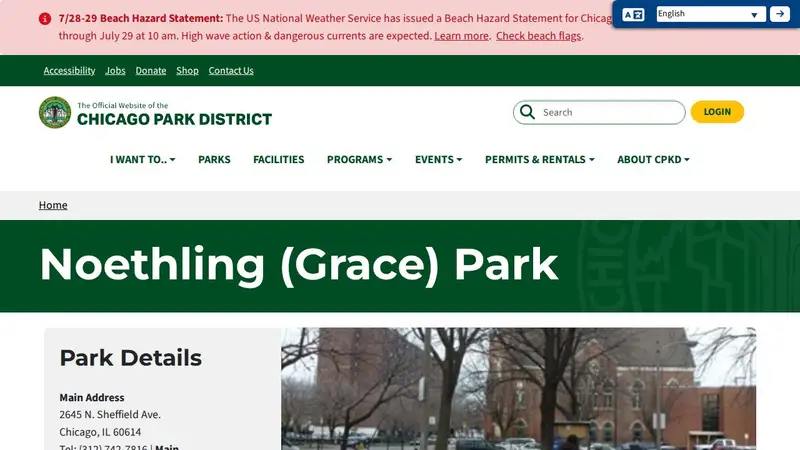Click the Main Address label
The image size is (800, 450).
[92, 397]
